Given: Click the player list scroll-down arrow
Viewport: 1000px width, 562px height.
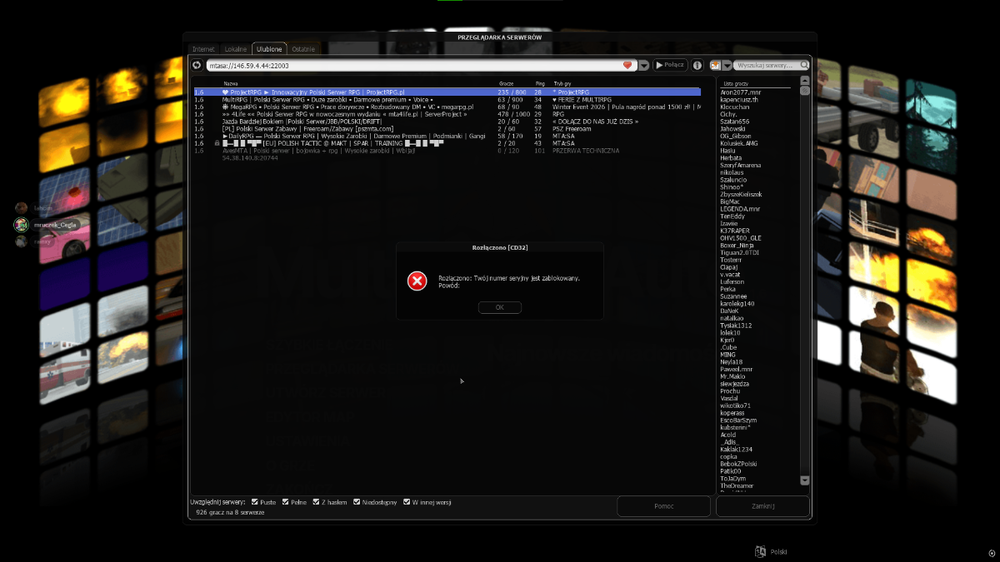Looking at the screenshot, I should pos(804,480).
